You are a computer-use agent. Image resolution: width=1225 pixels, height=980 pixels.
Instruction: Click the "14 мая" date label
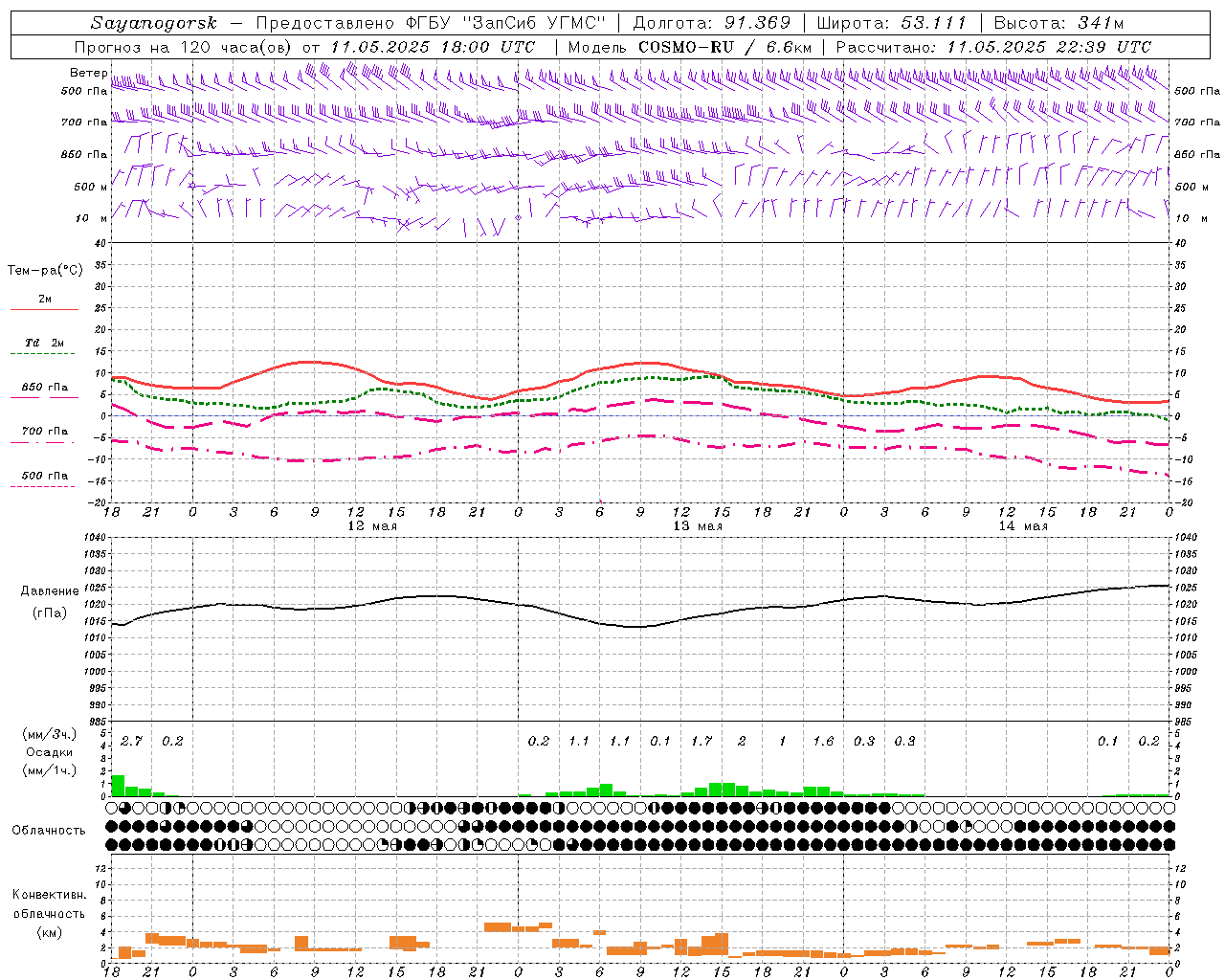1023,526
